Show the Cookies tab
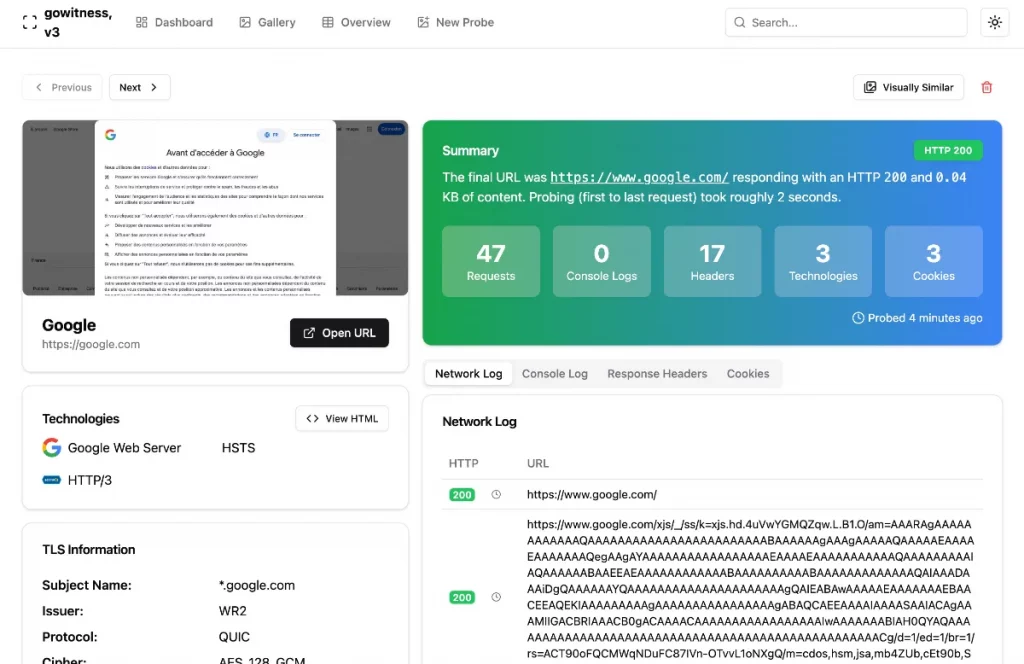Image resolution: width=1024 pixels, height=664 pixels. click(748, 374)
